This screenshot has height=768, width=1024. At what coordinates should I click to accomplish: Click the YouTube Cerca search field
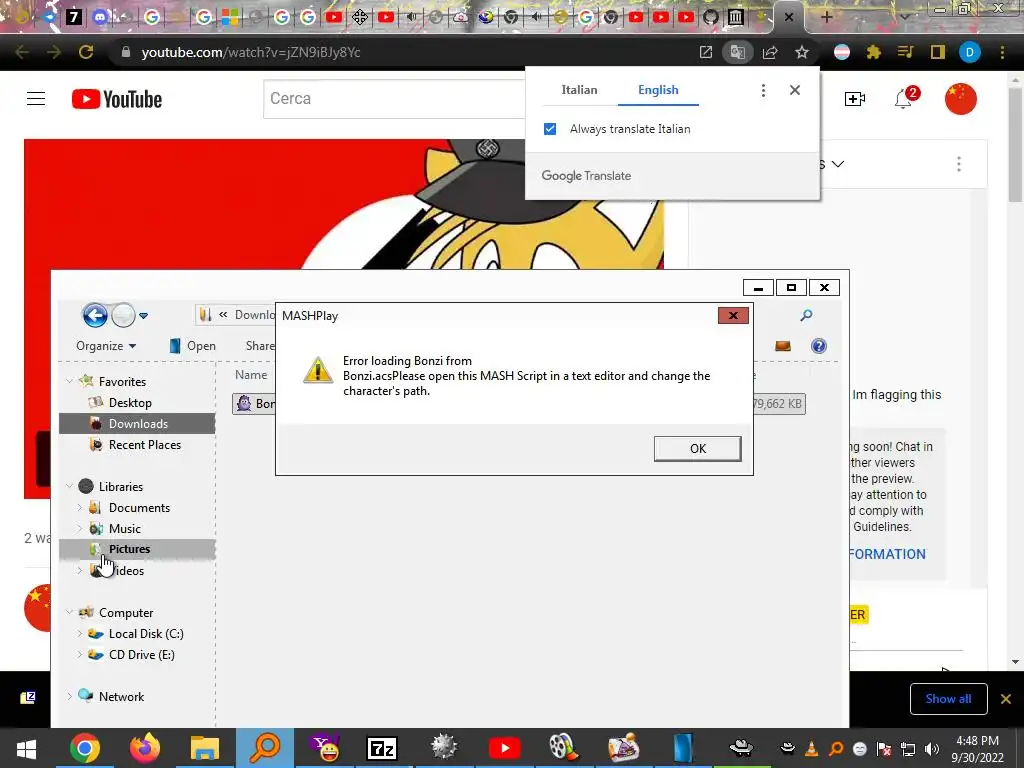coord(394,99)
